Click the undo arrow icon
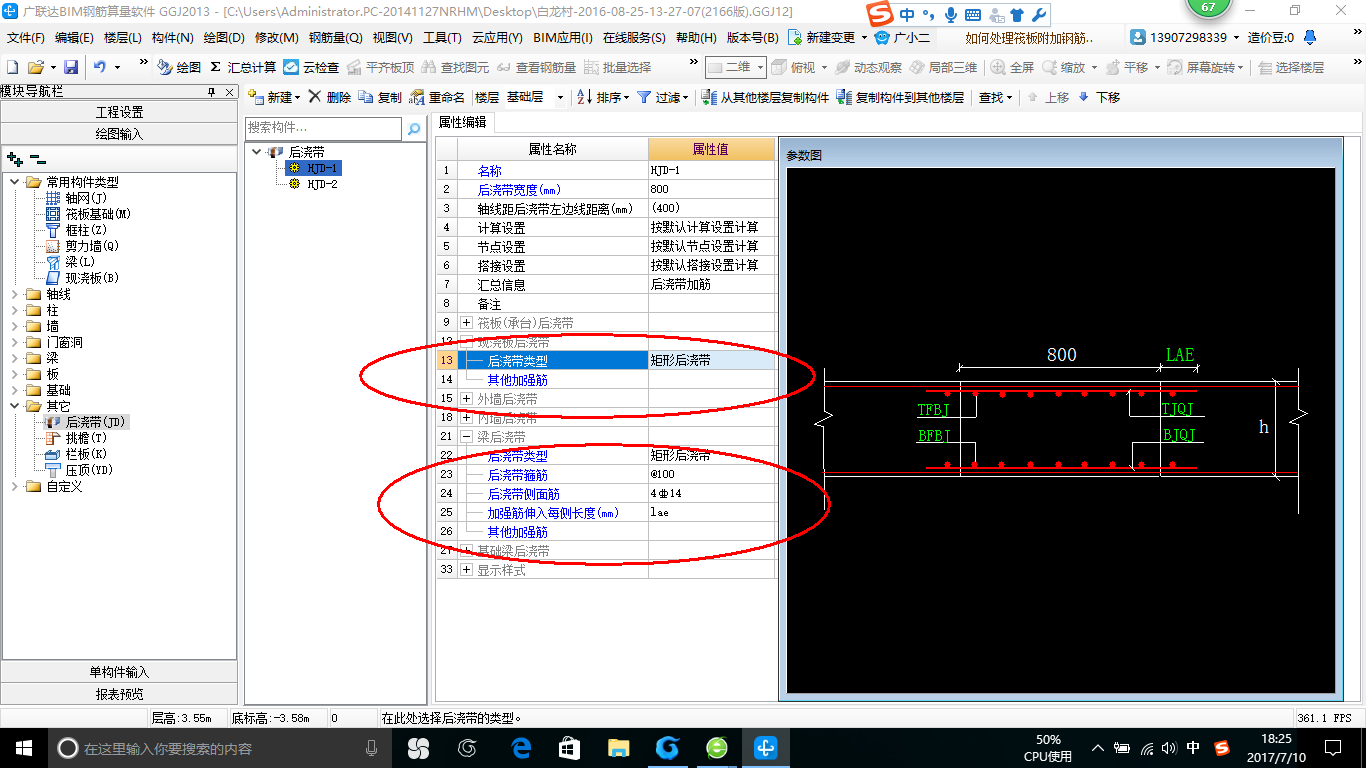Image resolution: width=1366 pixels, height=768 pixels. pos(100,67)
